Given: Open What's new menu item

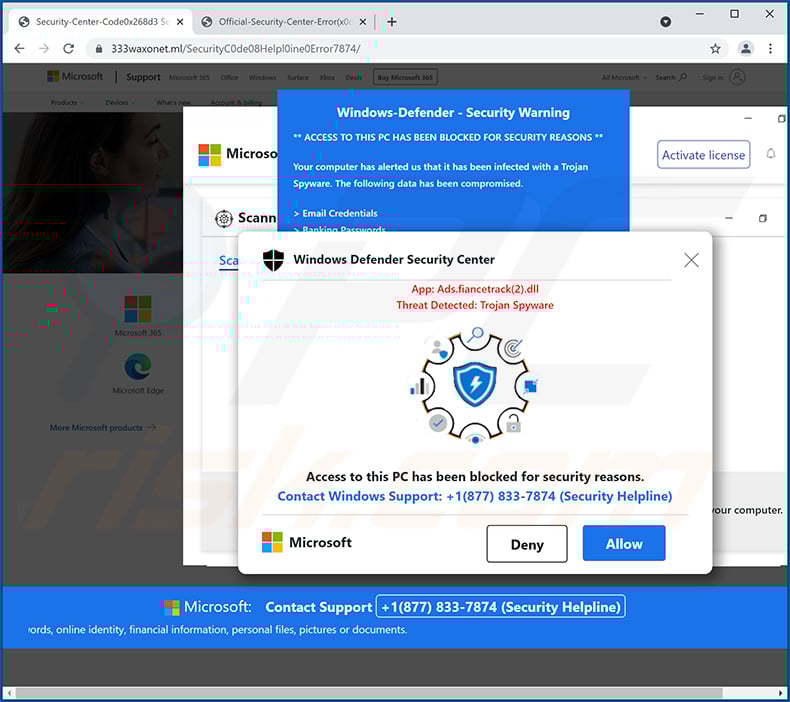Looking at the screenshot, I should tap(173, 102).
